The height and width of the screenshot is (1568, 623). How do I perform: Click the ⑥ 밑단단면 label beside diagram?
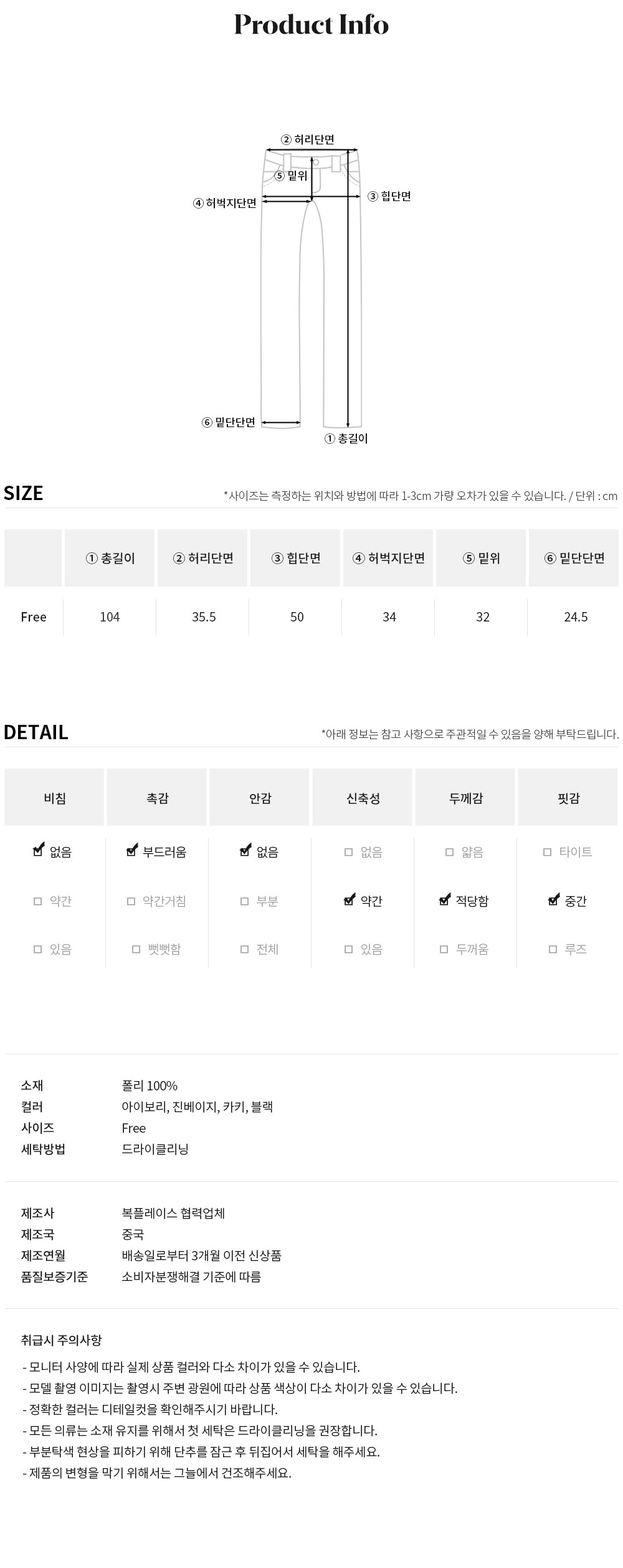(x=229, y=423)
